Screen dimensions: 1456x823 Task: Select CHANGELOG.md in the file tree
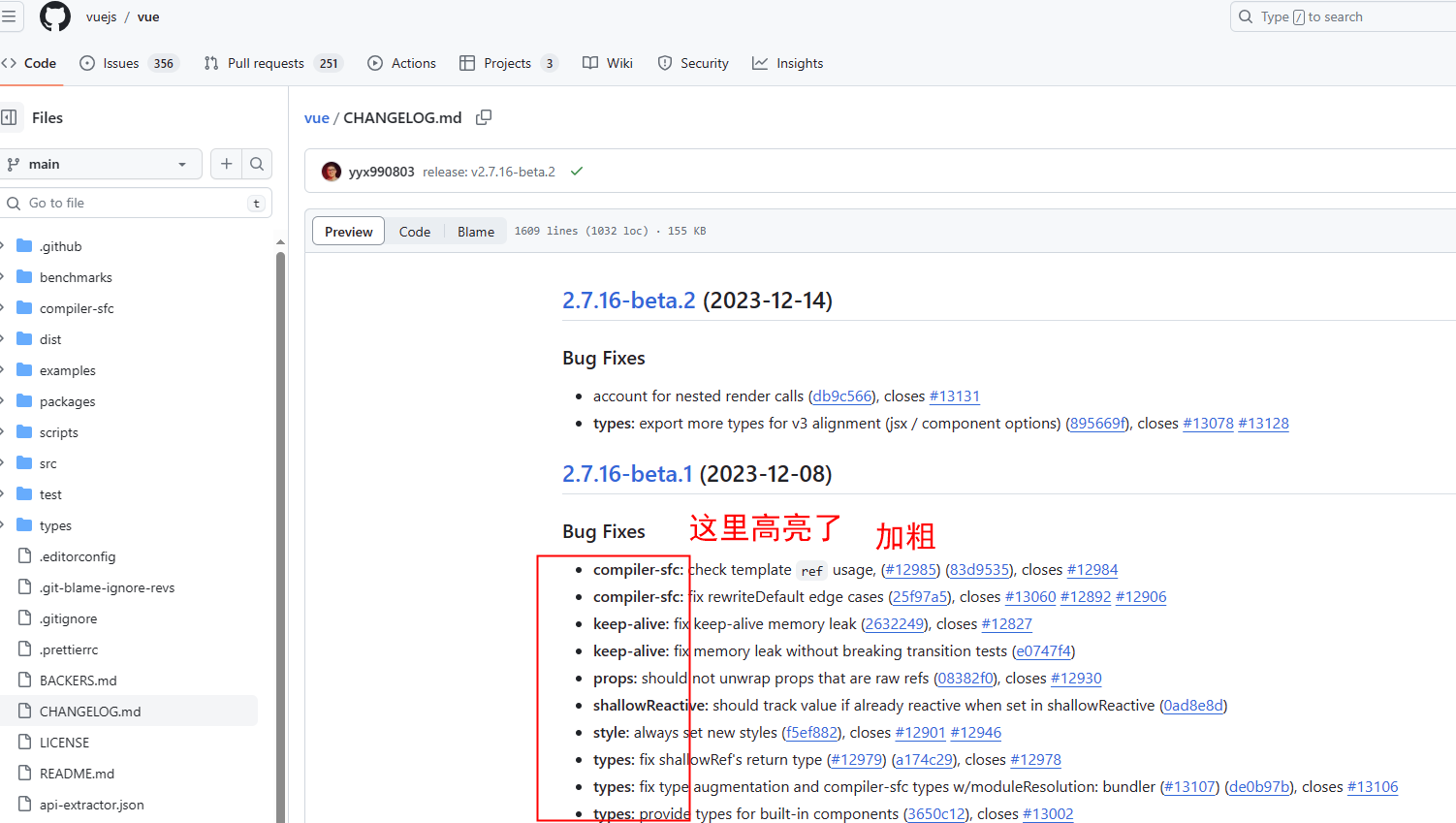click(90, 712)
